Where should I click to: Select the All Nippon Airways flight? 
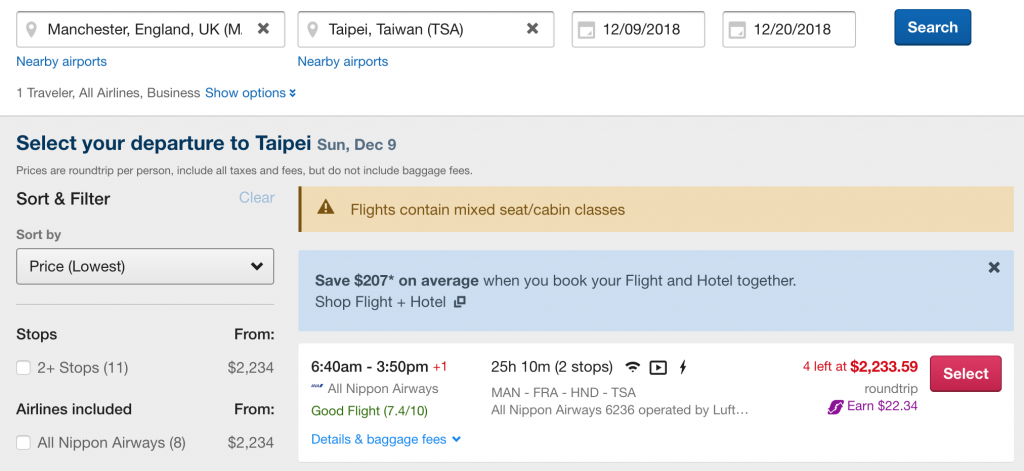(965, 374)
